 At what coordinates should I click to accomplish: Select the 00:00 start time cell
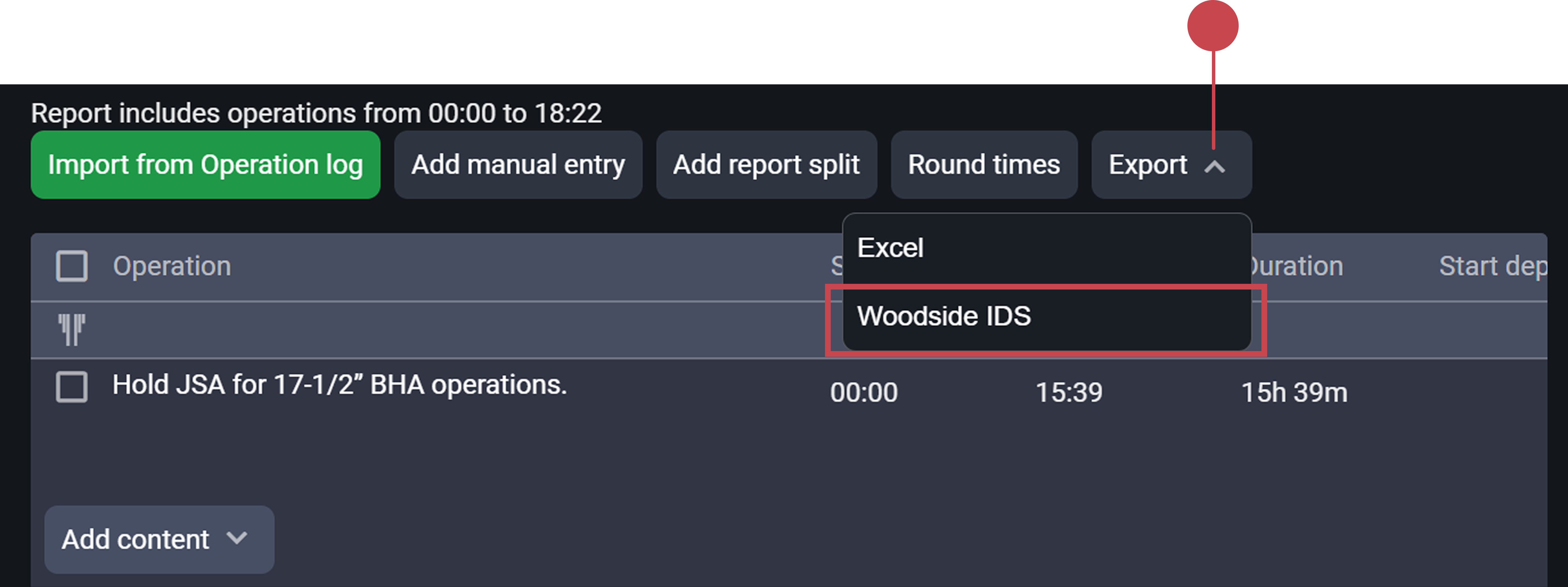coord(863,392)
